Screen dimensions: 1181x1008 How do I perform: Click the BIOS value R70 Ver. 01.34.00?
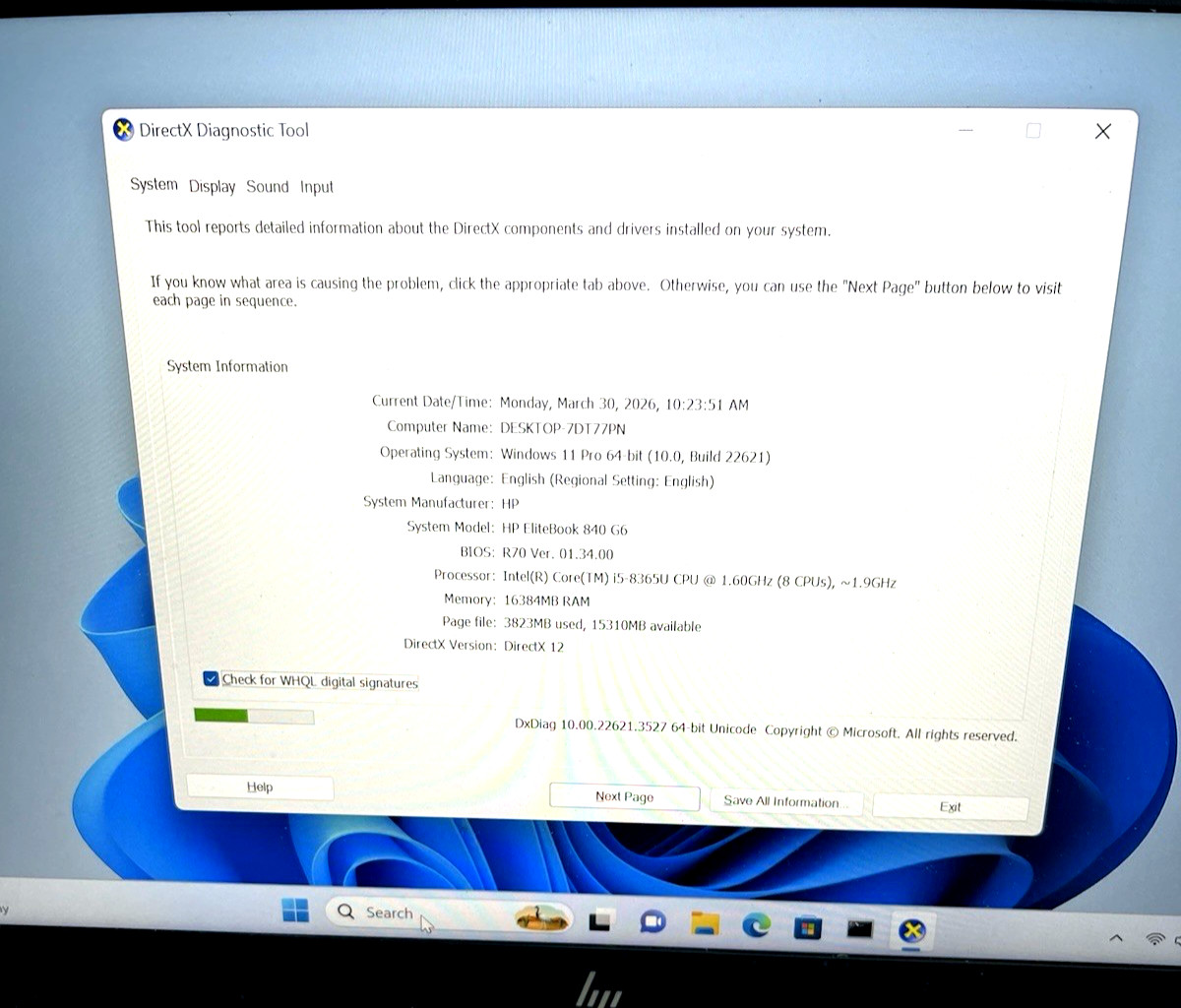click(557, 554)
